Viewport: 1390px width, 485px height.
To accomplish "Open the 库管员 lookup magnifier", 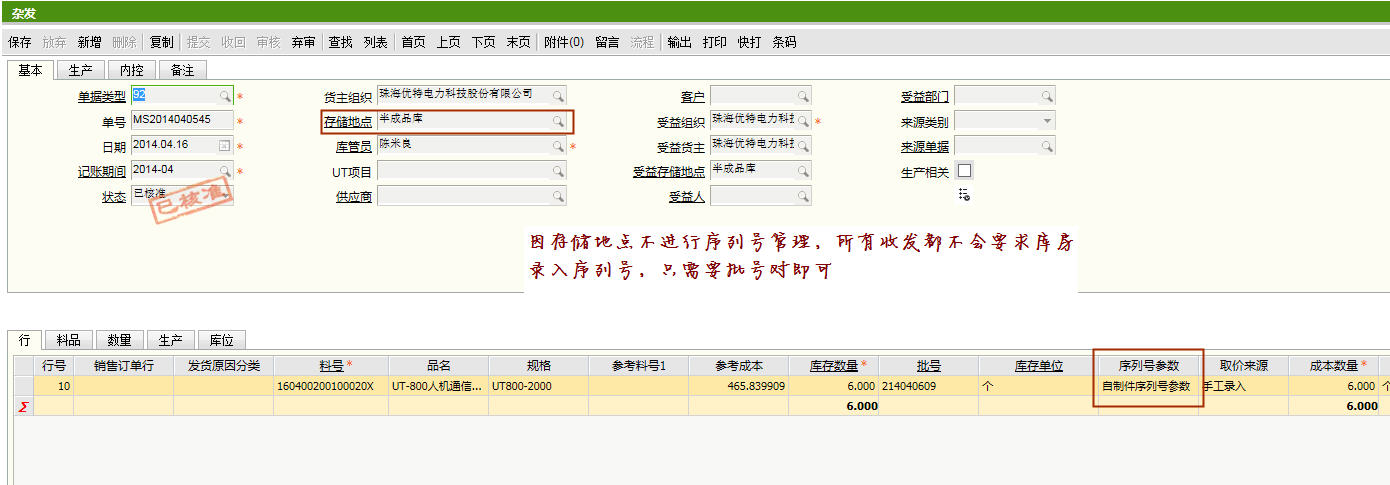I will click(558, 146).
